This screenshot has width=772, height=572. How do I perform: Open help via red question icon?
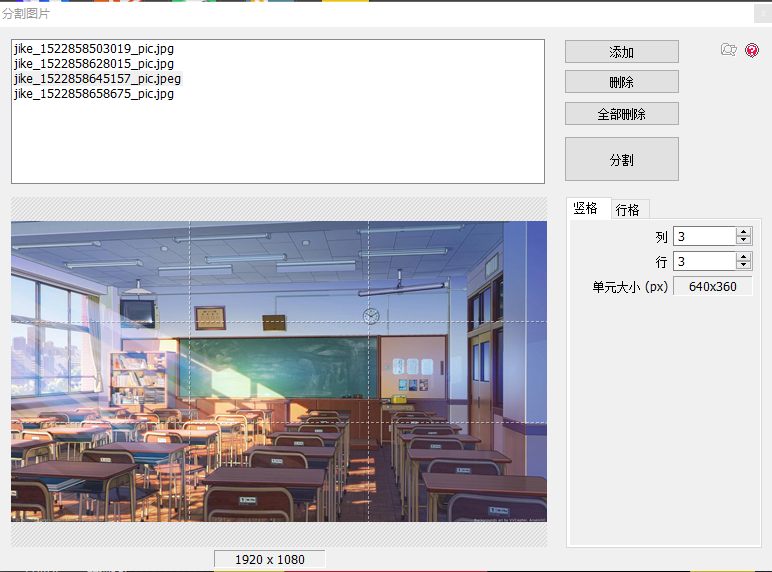click(x=752, y=50)
